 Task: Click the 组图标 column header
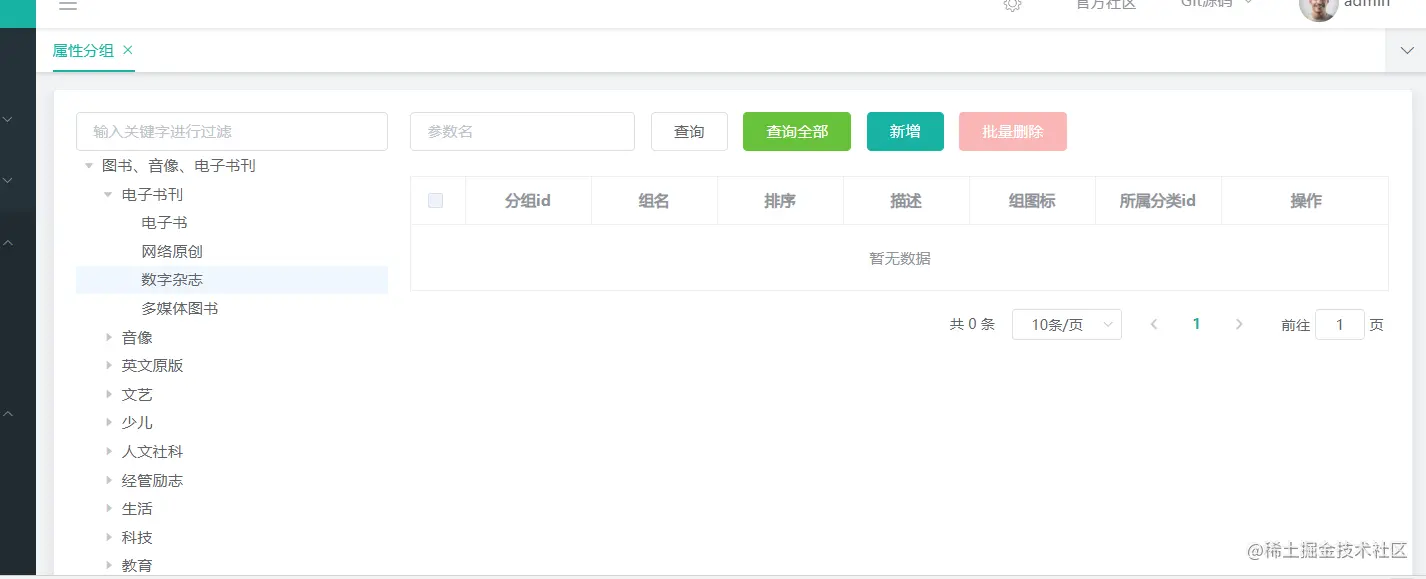(1032, 201)
